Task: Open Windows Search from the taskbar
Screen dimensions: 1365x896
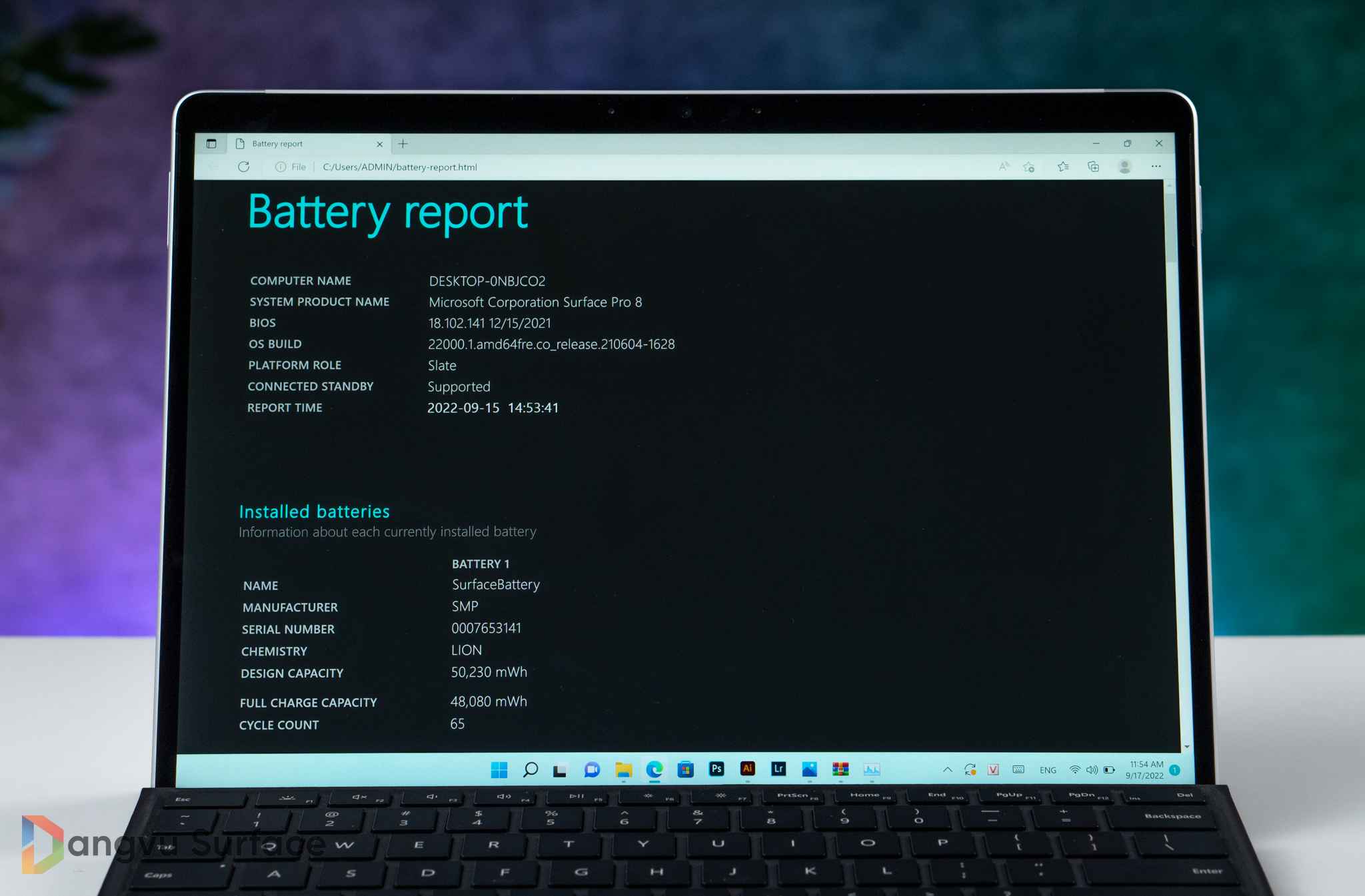Action: click(x=531, y=770)
